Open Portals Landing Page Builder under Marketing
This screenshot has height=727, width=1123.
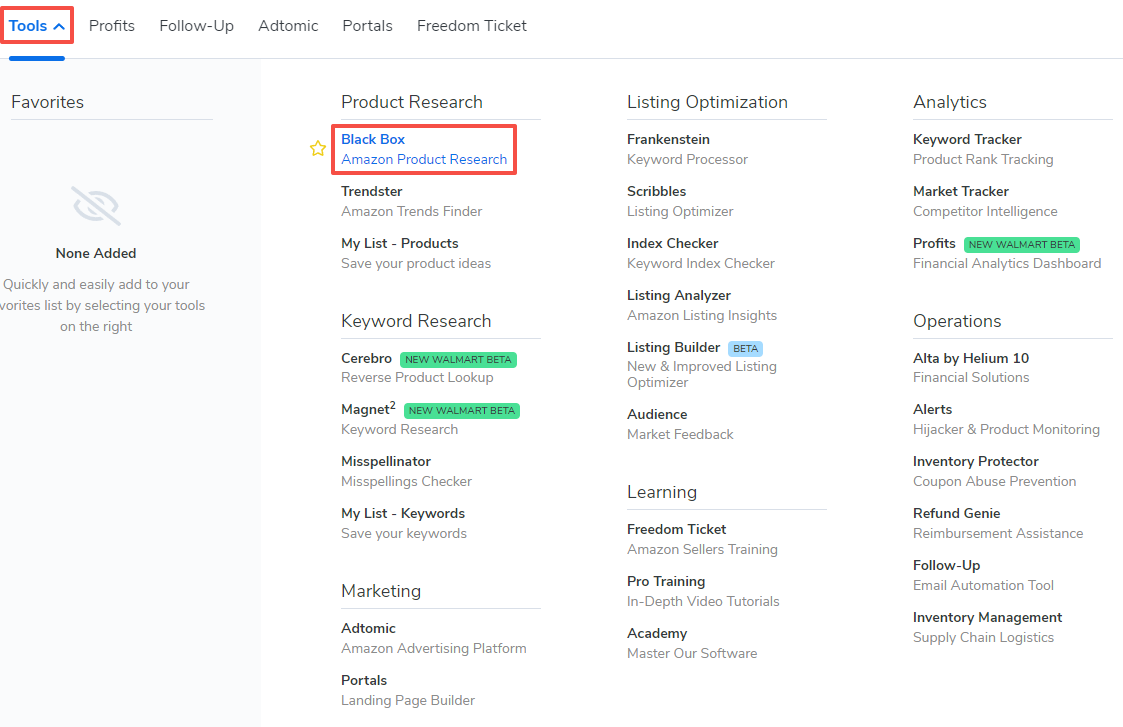pyautogui.click(x=408, y=690)
